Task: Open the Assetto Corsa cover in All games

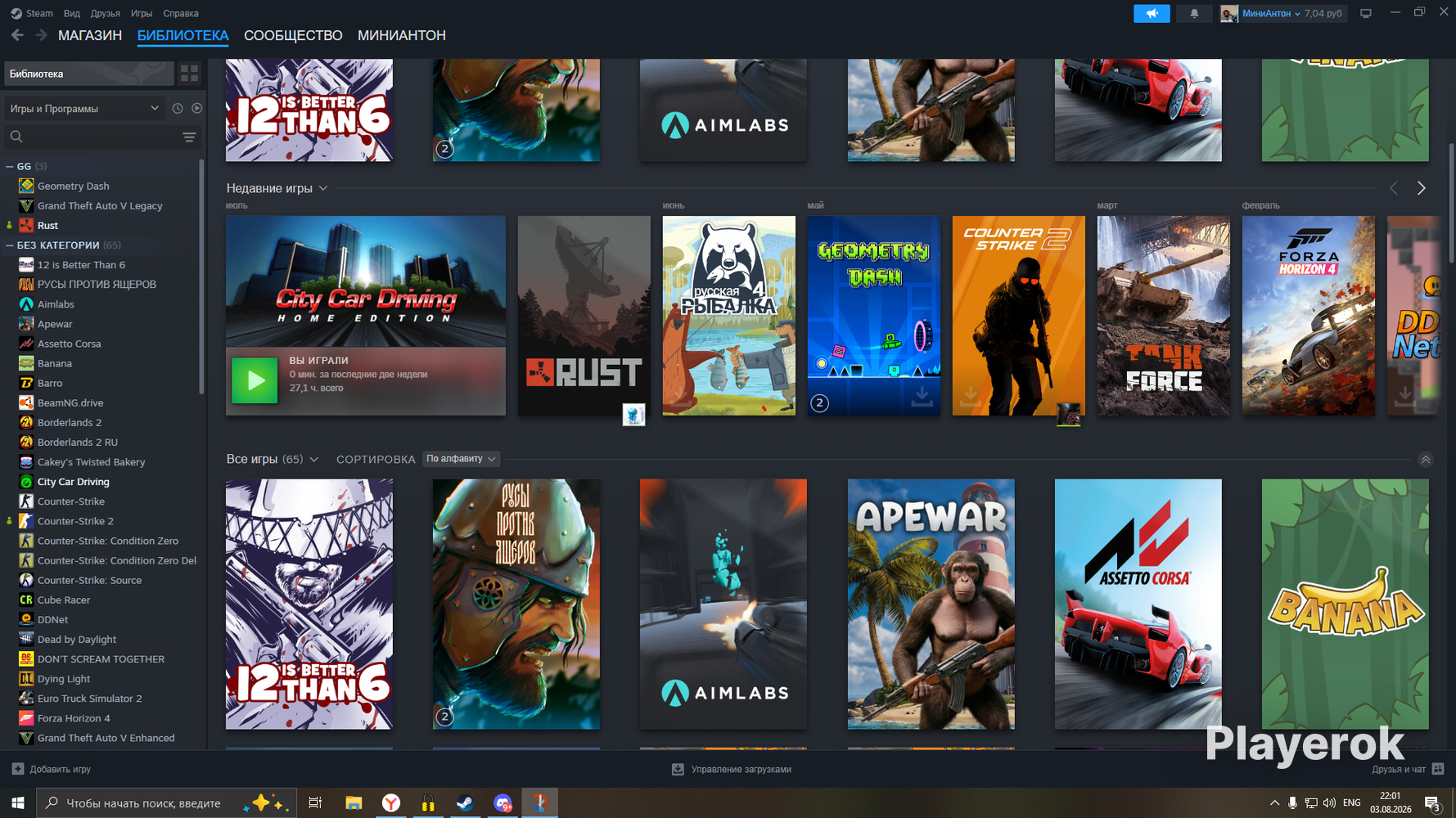Action: tap(1138, 605)
